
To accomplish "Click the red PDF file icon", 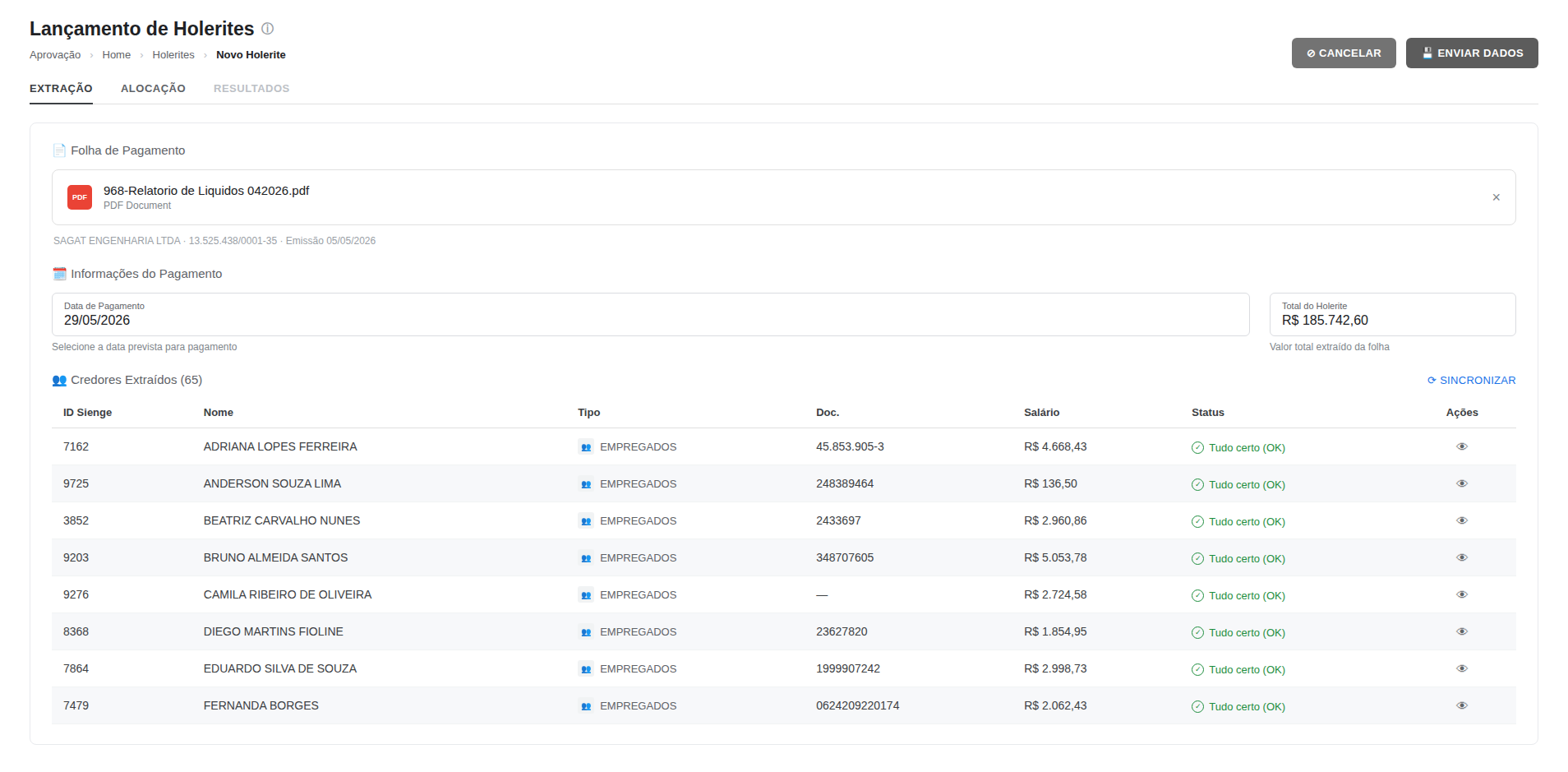I will click(x=80, y=197).
